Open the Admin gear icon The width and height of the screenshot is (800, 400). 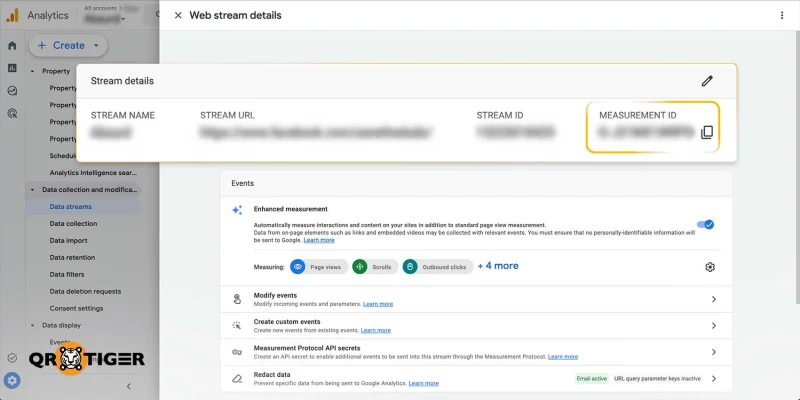(x=12, y=380)
